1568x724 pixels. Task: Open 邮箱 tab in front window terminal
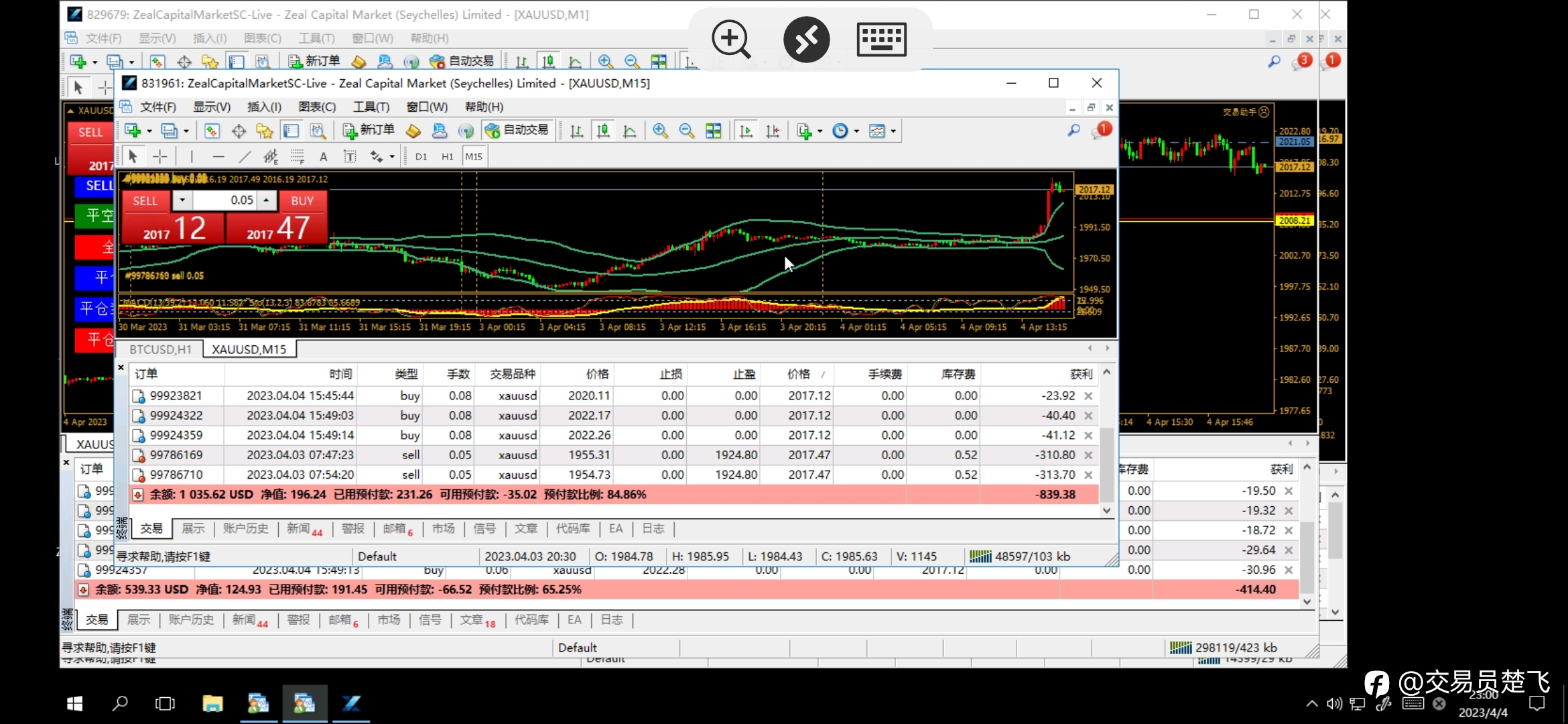397,529
